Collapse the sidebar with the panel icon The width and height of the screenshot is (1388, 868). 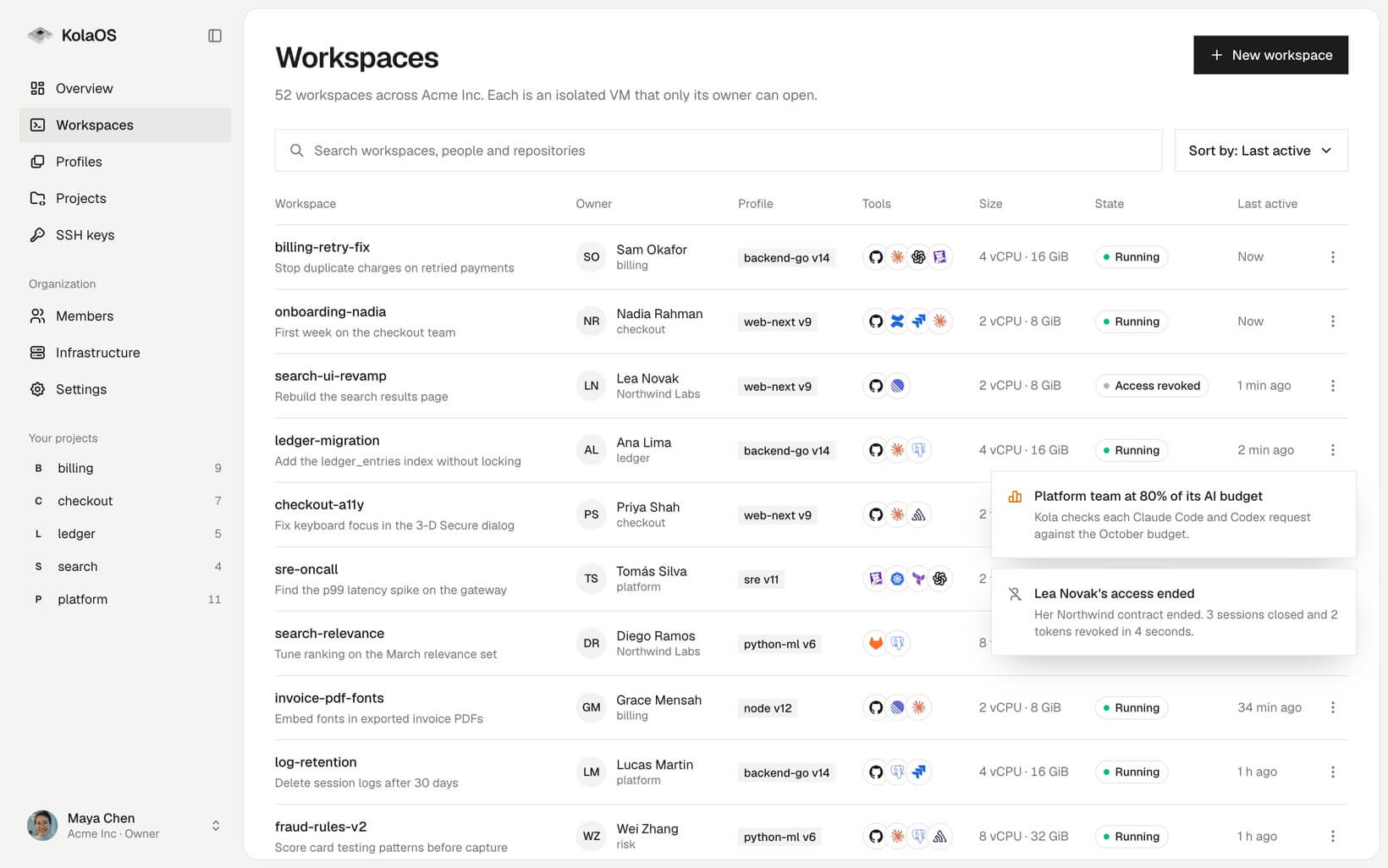[215, 36]
